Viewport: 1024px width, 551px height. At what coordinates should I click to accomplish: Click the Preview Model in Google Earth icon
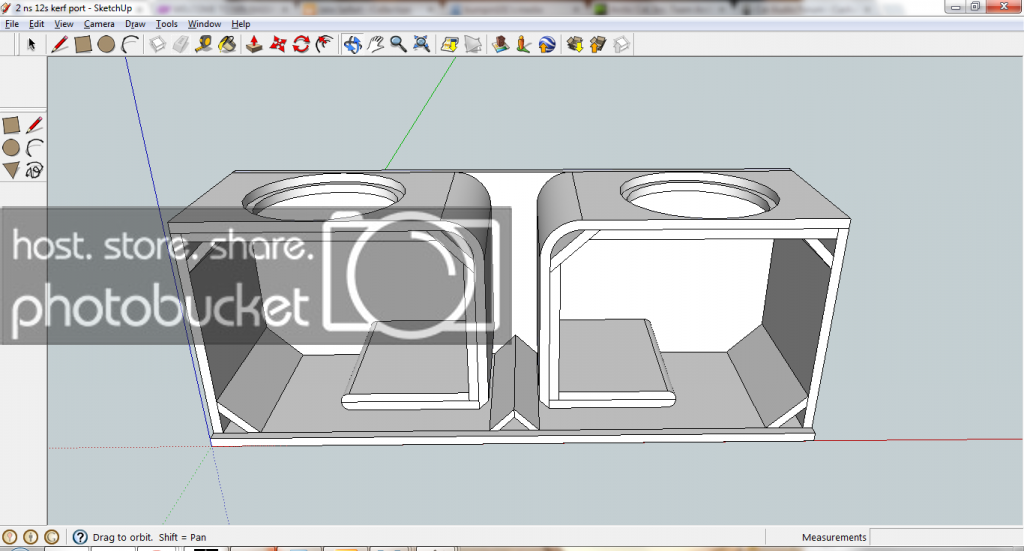[547, 44]
